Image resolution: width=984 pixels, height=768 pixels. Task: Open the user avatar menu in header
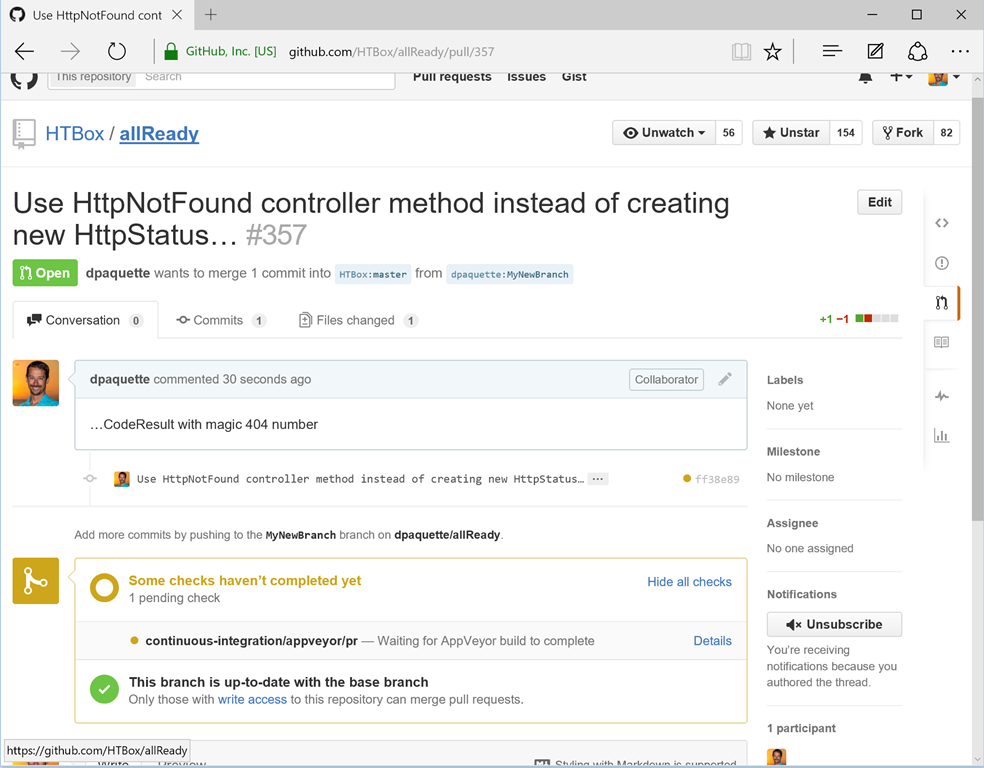[944, 78]
